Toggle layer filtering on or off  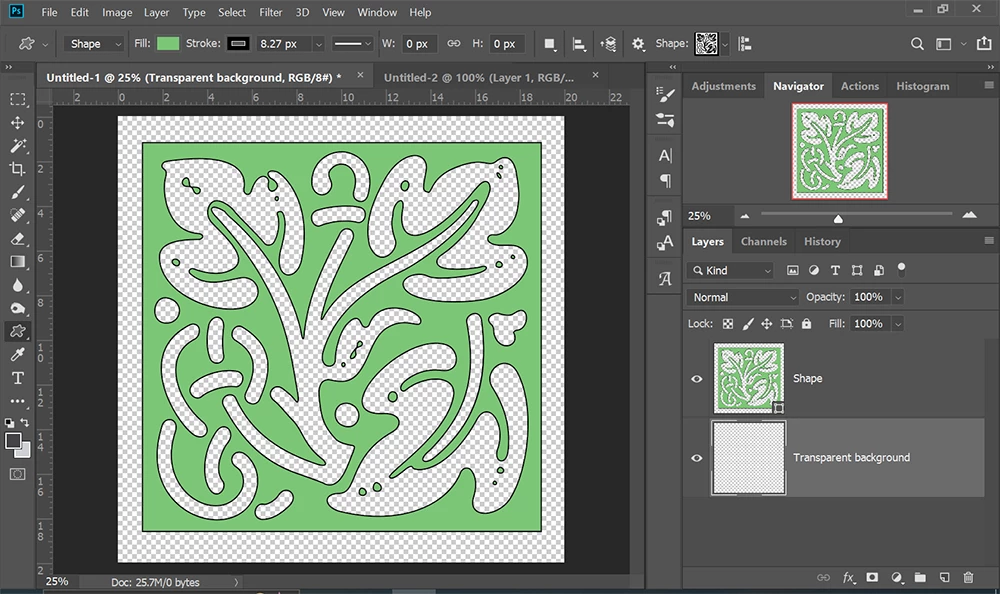[x=901, y=269]
